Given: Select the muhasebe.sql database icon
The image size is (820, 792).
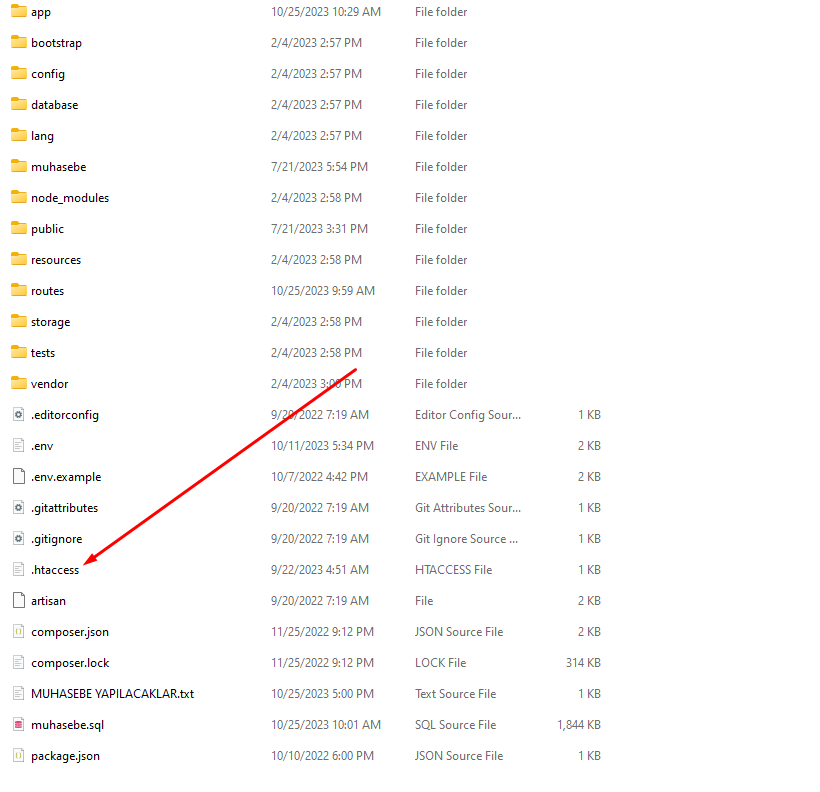Looking at the screenshot, I should [x=19, y=724].
